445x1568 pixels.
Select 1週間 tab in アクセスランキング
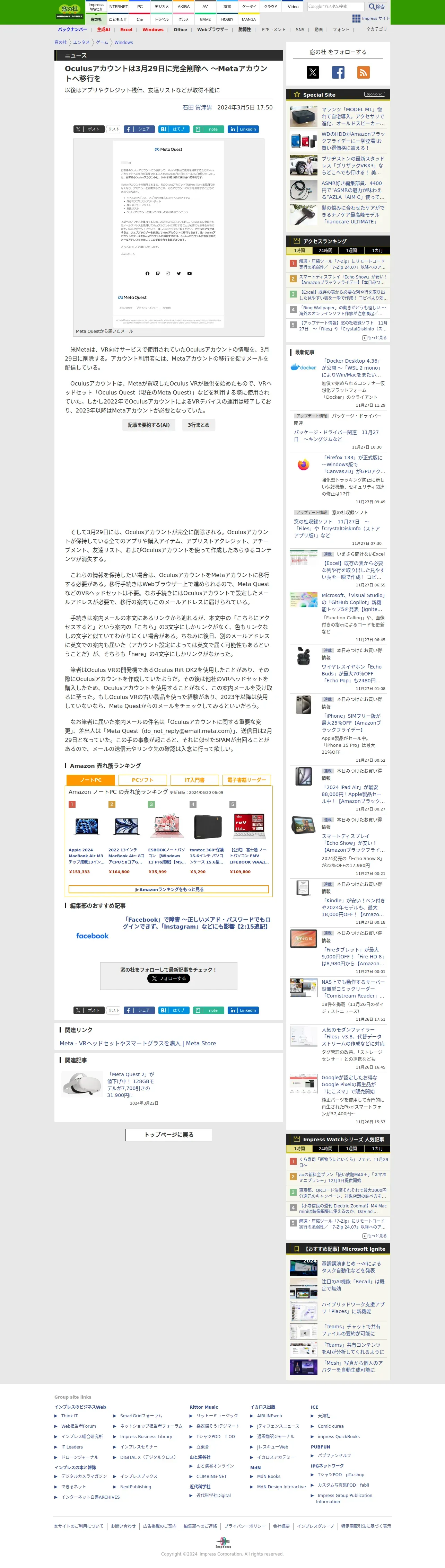point(351,250)
